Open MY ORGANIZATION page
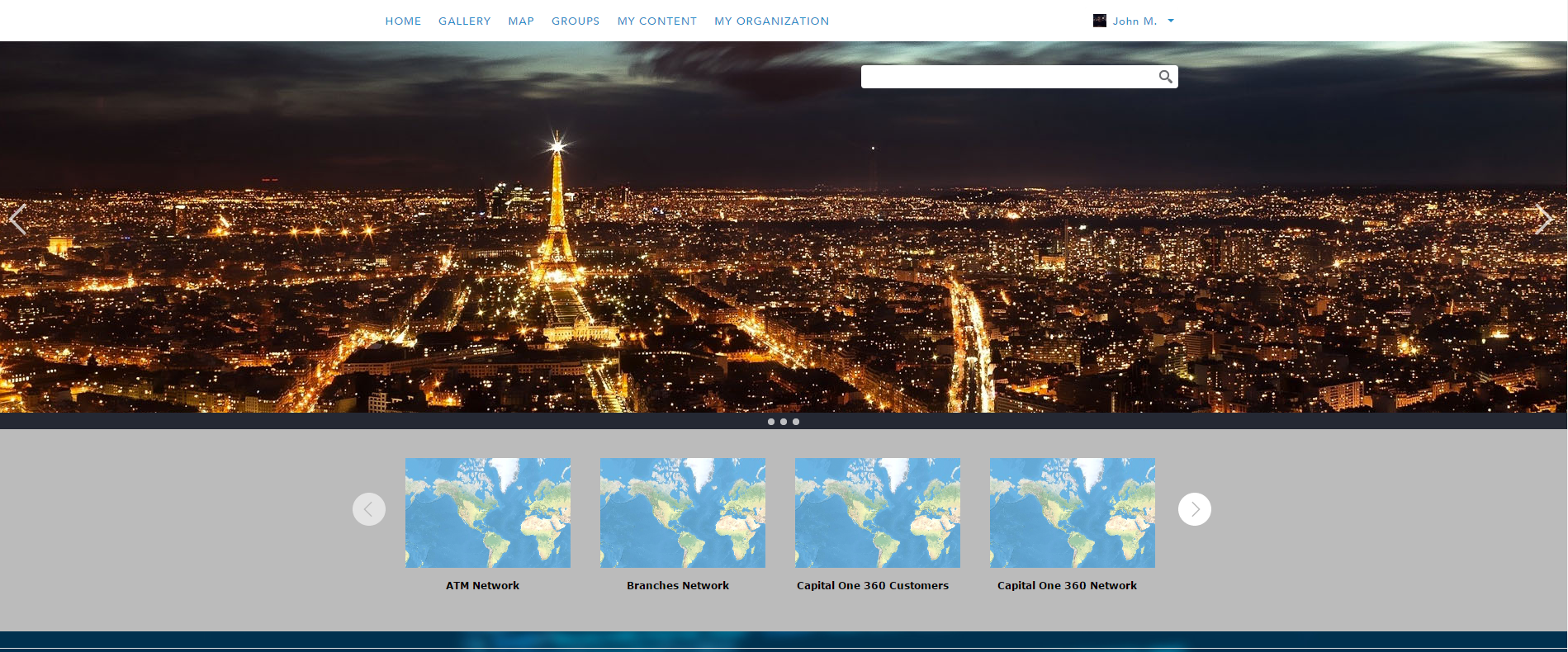Image resolution: width=1568 pixels, height=652 pixels. tap(772, 21)
